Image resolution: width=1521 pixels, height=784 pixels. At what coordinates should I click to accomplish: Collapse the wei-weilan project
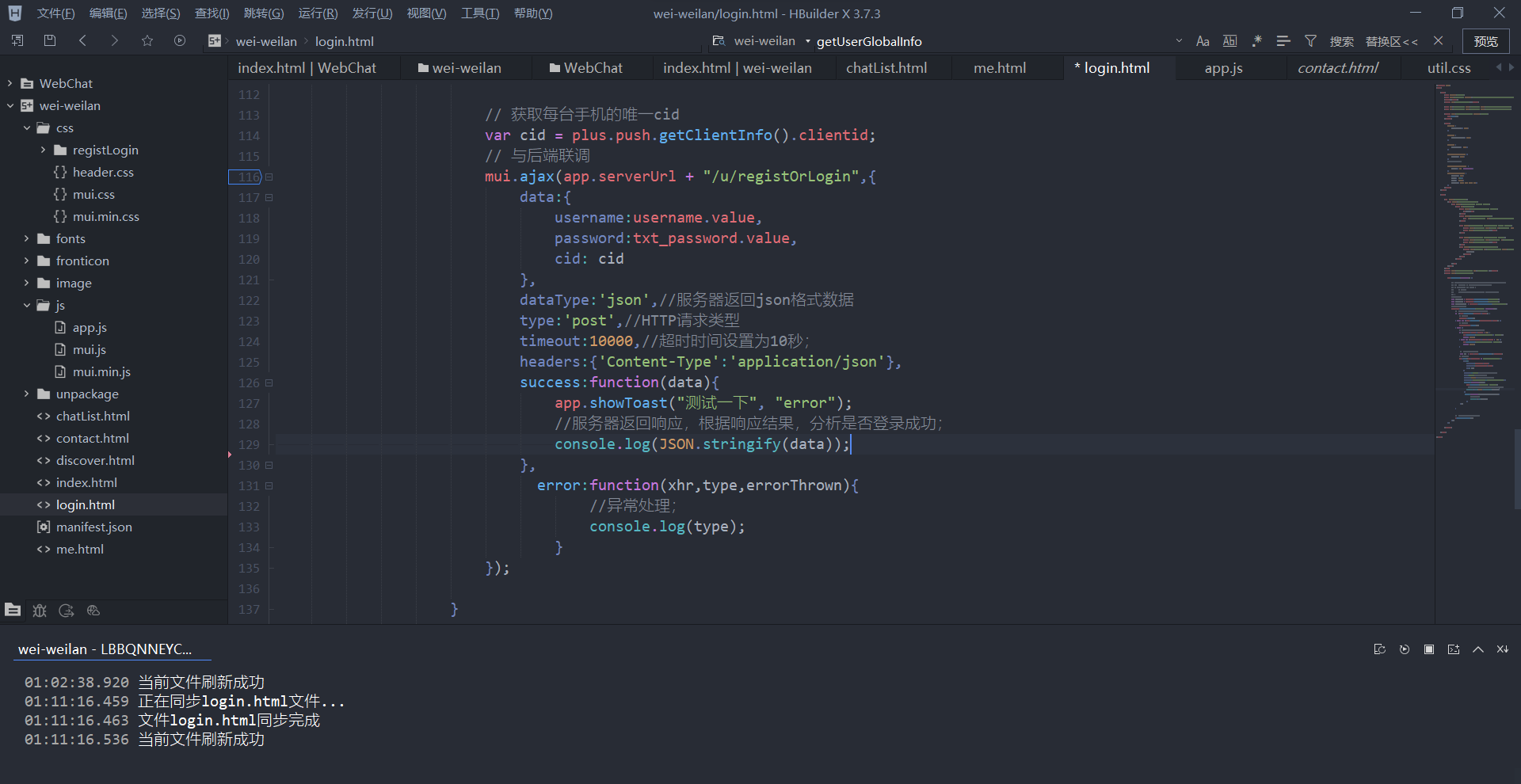[10, 105]
